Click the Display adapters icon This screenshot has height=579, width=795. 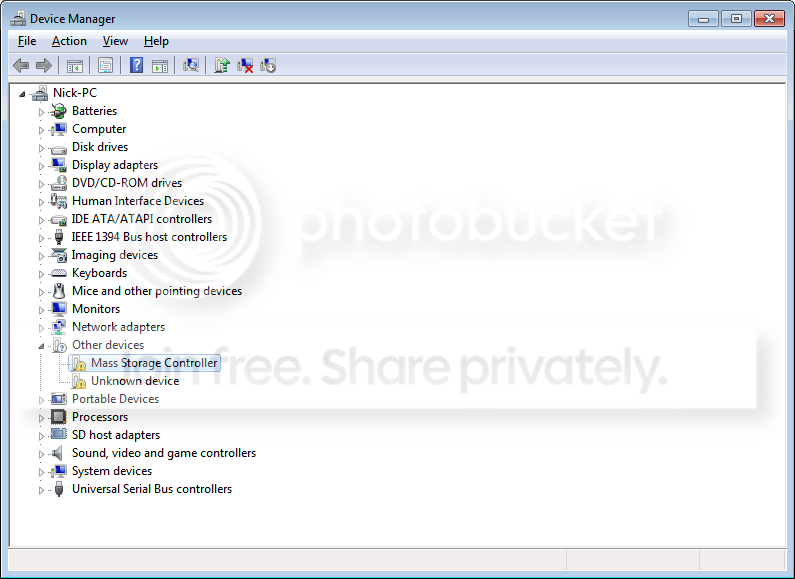(x=59, y=165)
